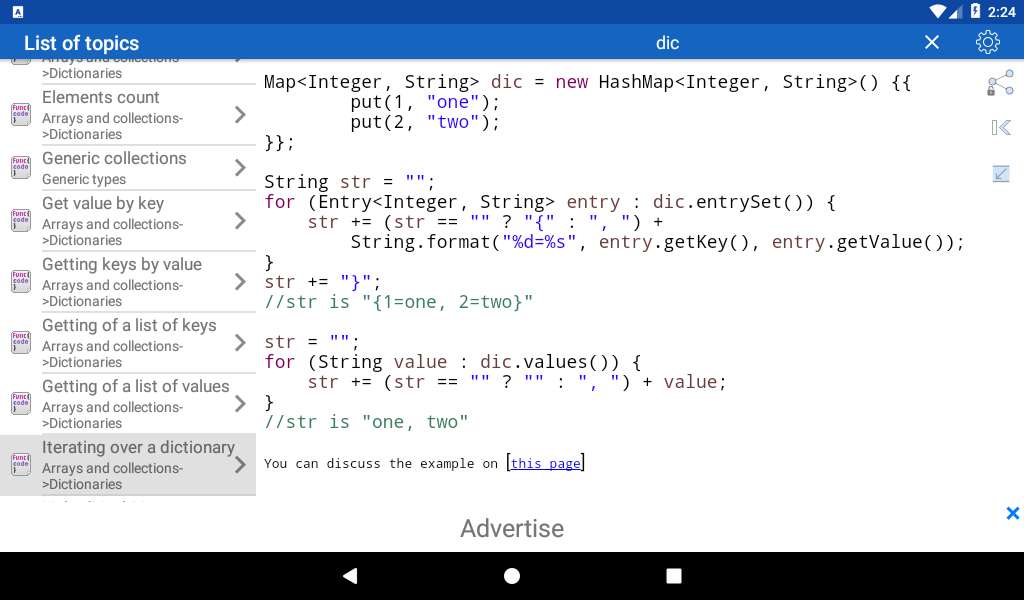Viewport: 1024px width, 600px height.
Task: Open the settings gear icon
Action: point(987,42)
